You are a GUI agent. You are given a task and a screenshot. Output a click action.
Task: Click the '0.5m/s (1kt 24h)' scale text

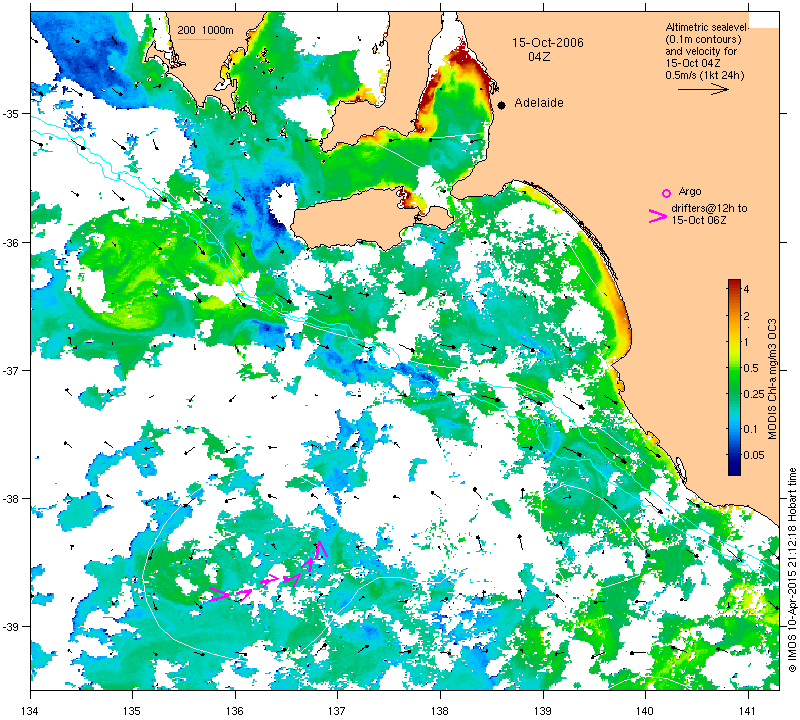click(705, 76)
